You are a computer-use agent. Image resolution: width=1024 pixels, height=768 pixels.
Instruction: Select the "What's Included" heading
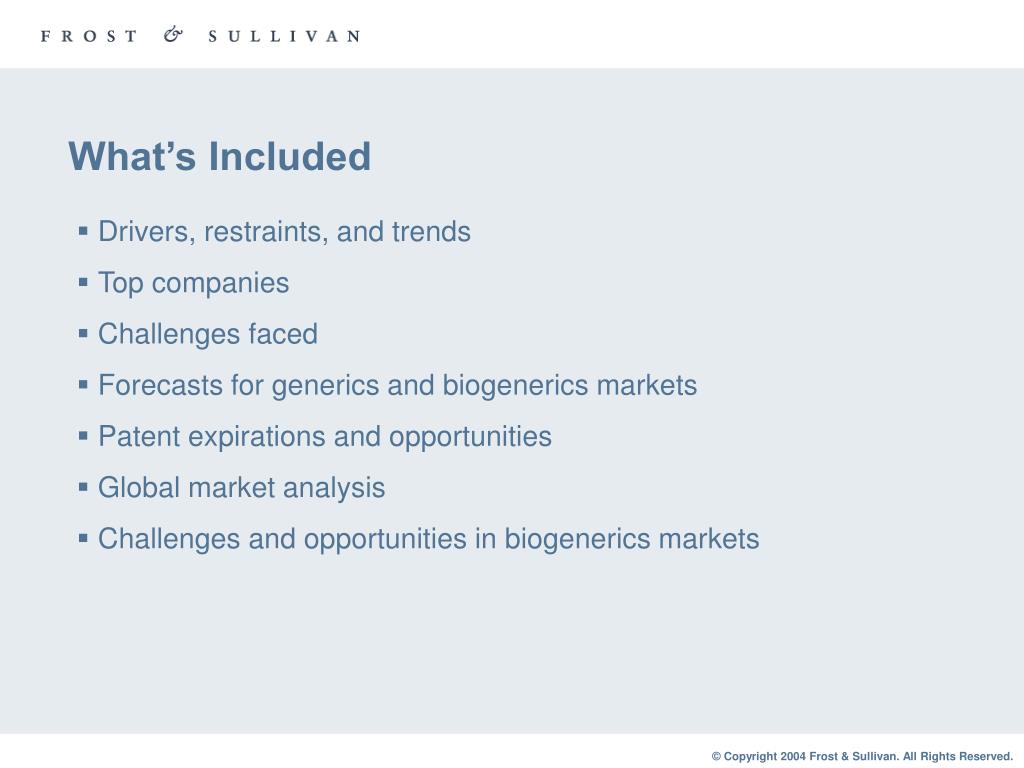[x=219, y=156]
